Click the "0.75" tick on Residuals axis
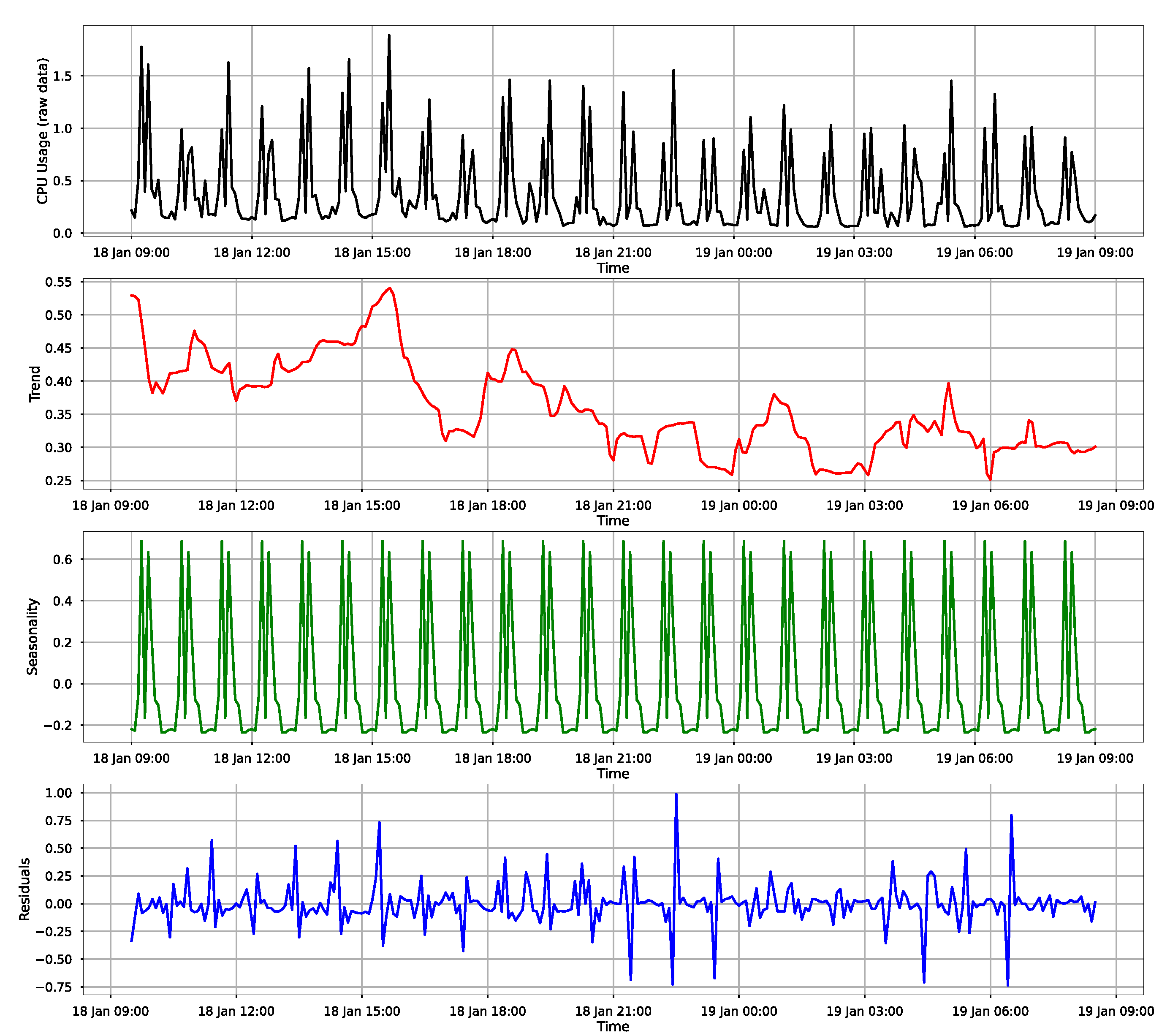The height and width of the screenshot is (1036, 1170). pyautogui.click(x=58, y=821)
